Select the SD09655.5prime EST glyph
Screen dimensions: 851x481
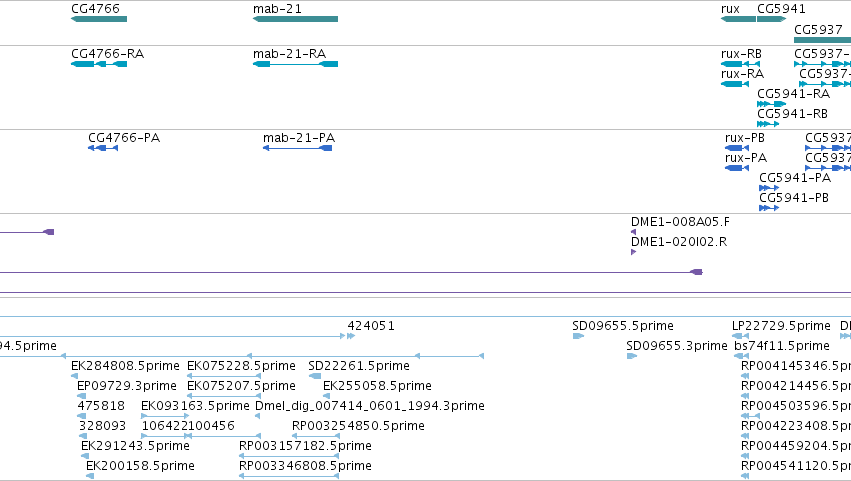tap(578, 337)
